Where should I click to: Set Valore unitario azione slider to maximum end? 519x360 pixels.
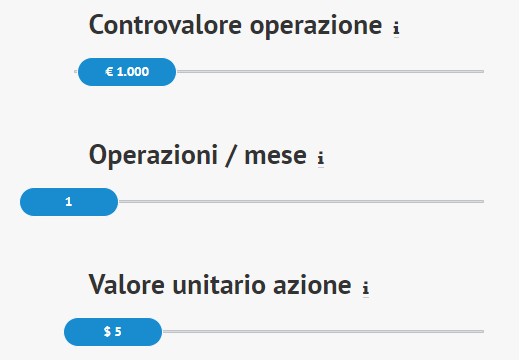pyautogui.click(x=483, y=331)
